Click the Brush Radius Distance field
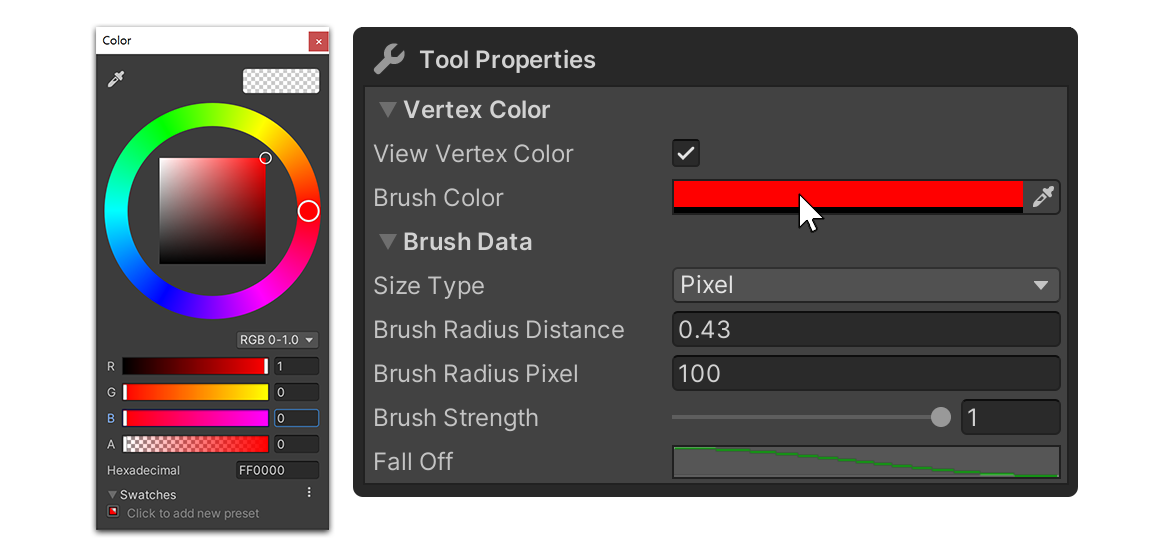This screenshot has width=1174, height=560. 866,329
